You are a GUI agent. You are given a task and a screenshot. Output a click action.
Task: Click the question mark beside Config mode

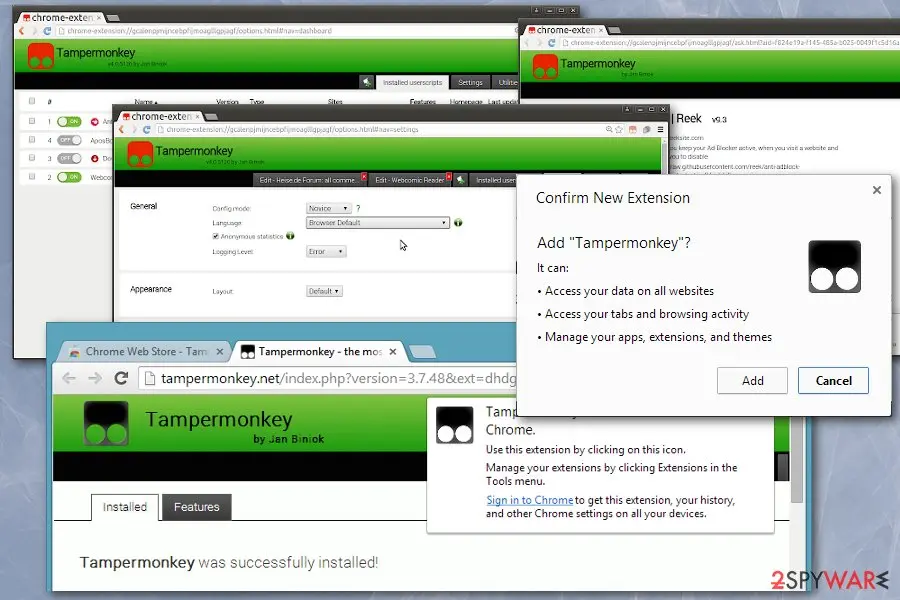tap(358, 208)
